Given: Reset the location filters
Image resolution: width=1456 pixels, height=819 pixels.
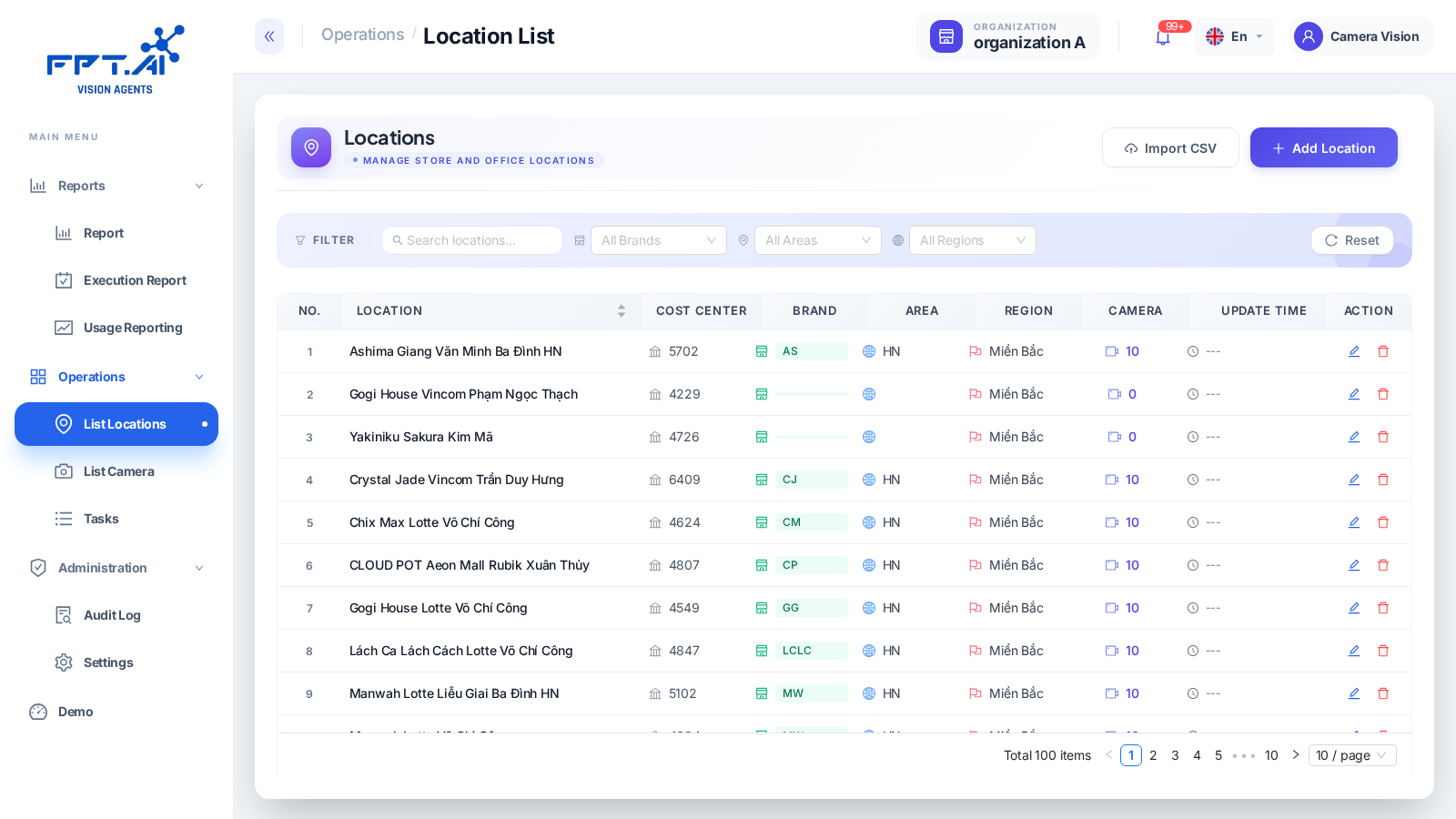Looking at the screenshot, I should [x=1352, y=240].
